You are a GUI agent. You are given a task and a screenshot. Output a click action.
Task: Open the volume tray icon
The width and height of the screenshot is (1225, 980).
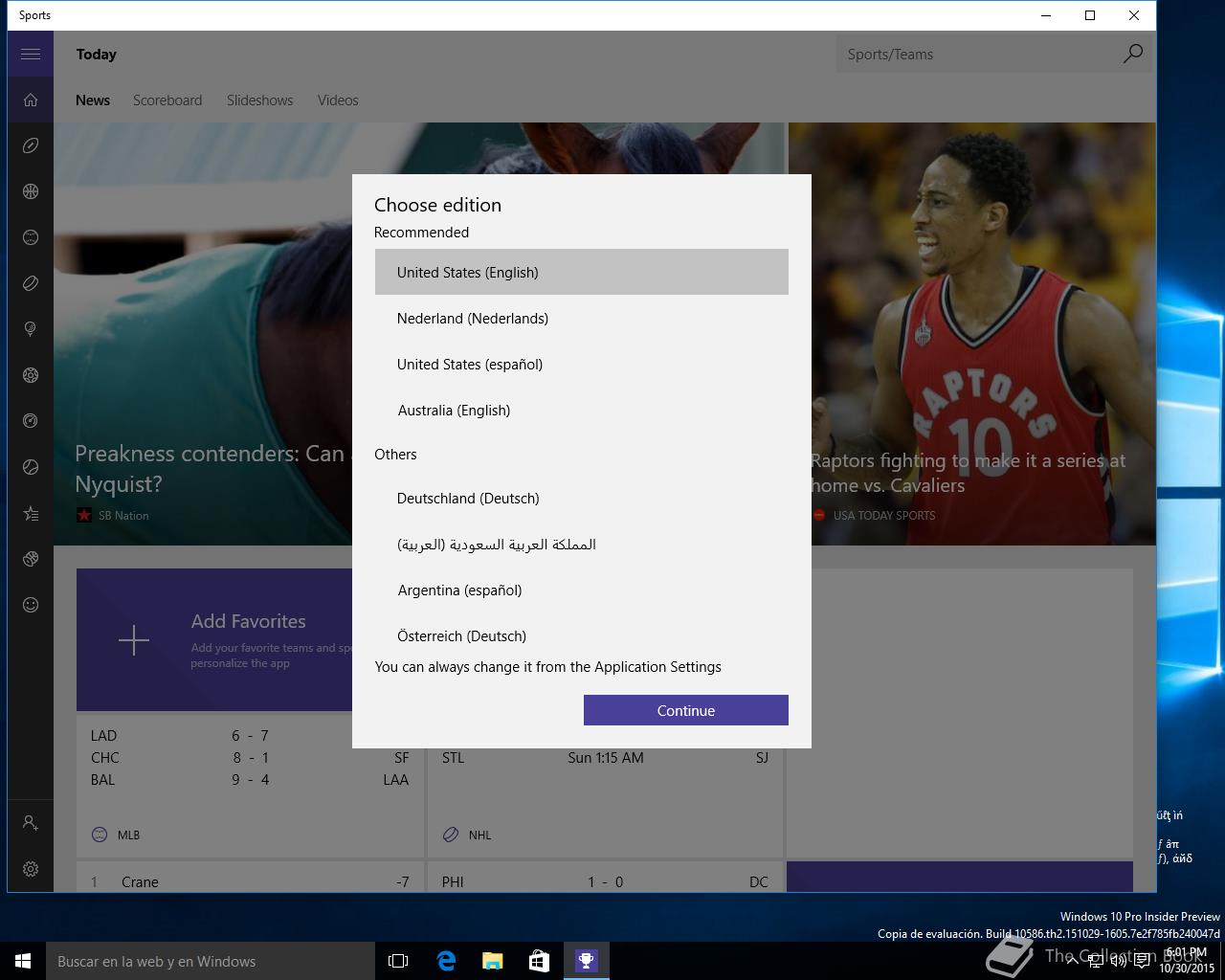(x=1118, y=961)
